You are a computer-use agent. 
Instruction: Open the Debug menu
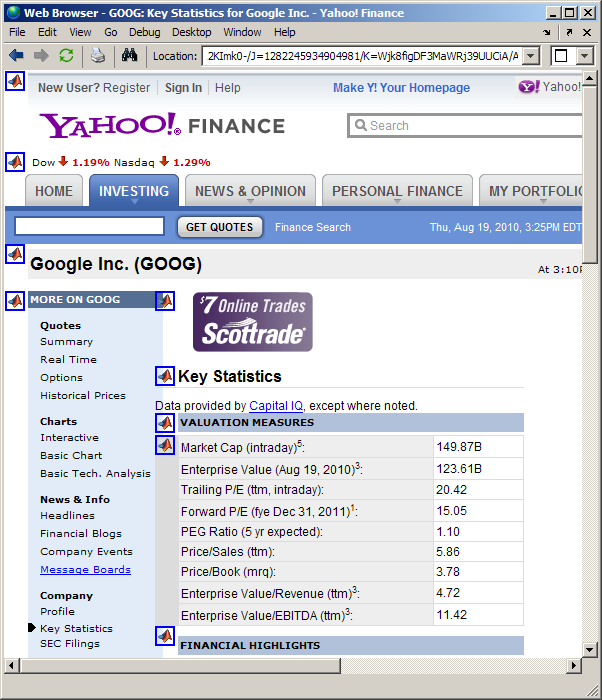144,32
